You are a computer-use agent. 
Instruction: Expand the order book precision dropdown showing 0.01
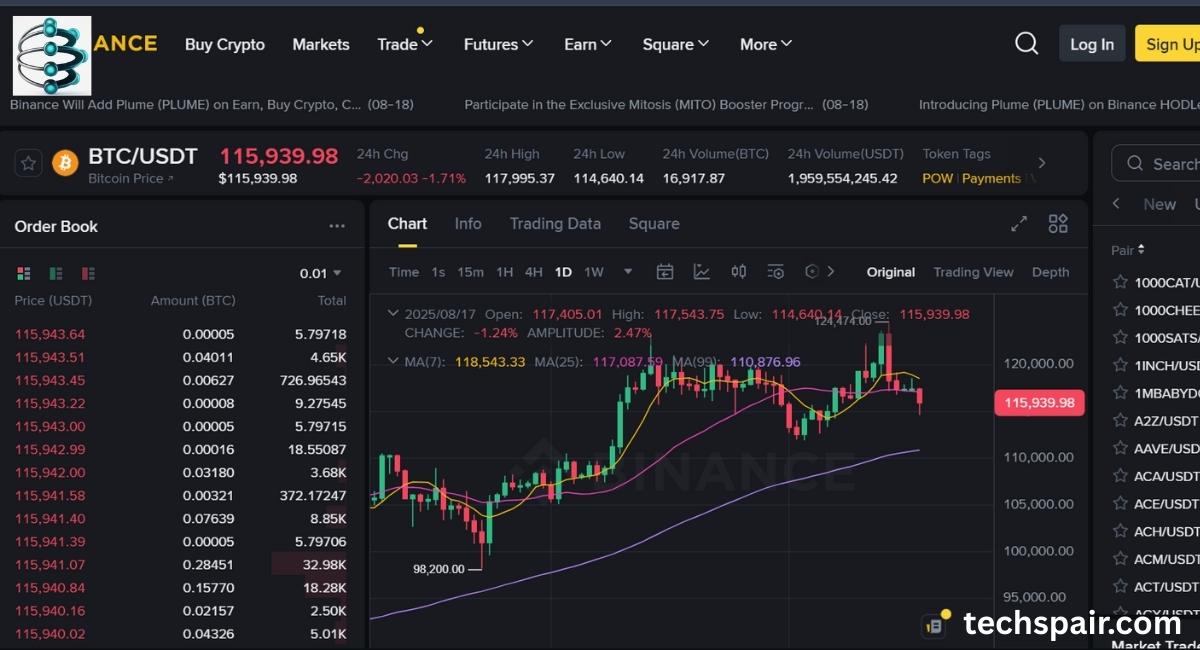[322, 271]
